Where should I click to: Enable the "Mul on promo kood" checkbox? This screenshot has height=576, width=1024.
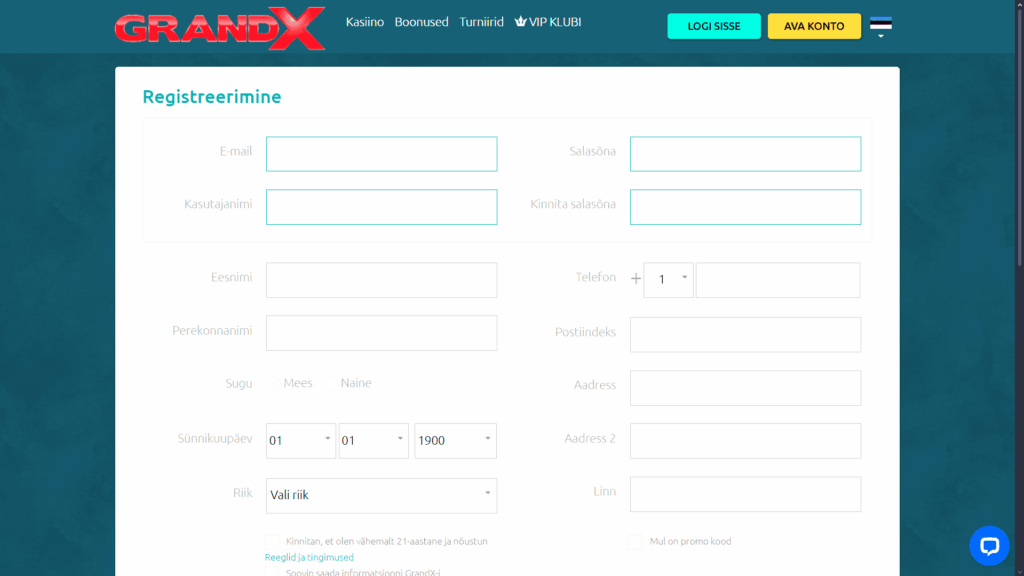[x=635, y=541]
